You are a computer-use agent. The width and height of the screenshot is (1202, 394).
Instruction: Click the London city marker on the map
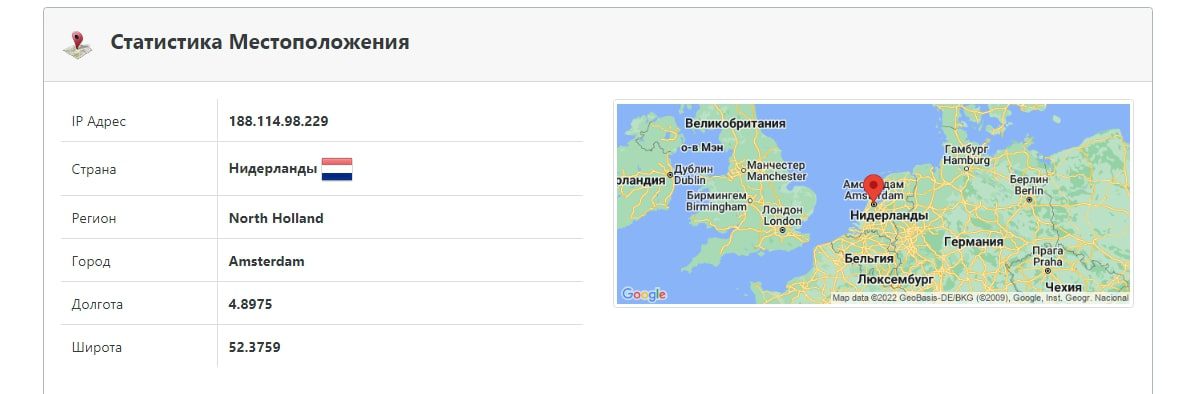pos(782,230)
